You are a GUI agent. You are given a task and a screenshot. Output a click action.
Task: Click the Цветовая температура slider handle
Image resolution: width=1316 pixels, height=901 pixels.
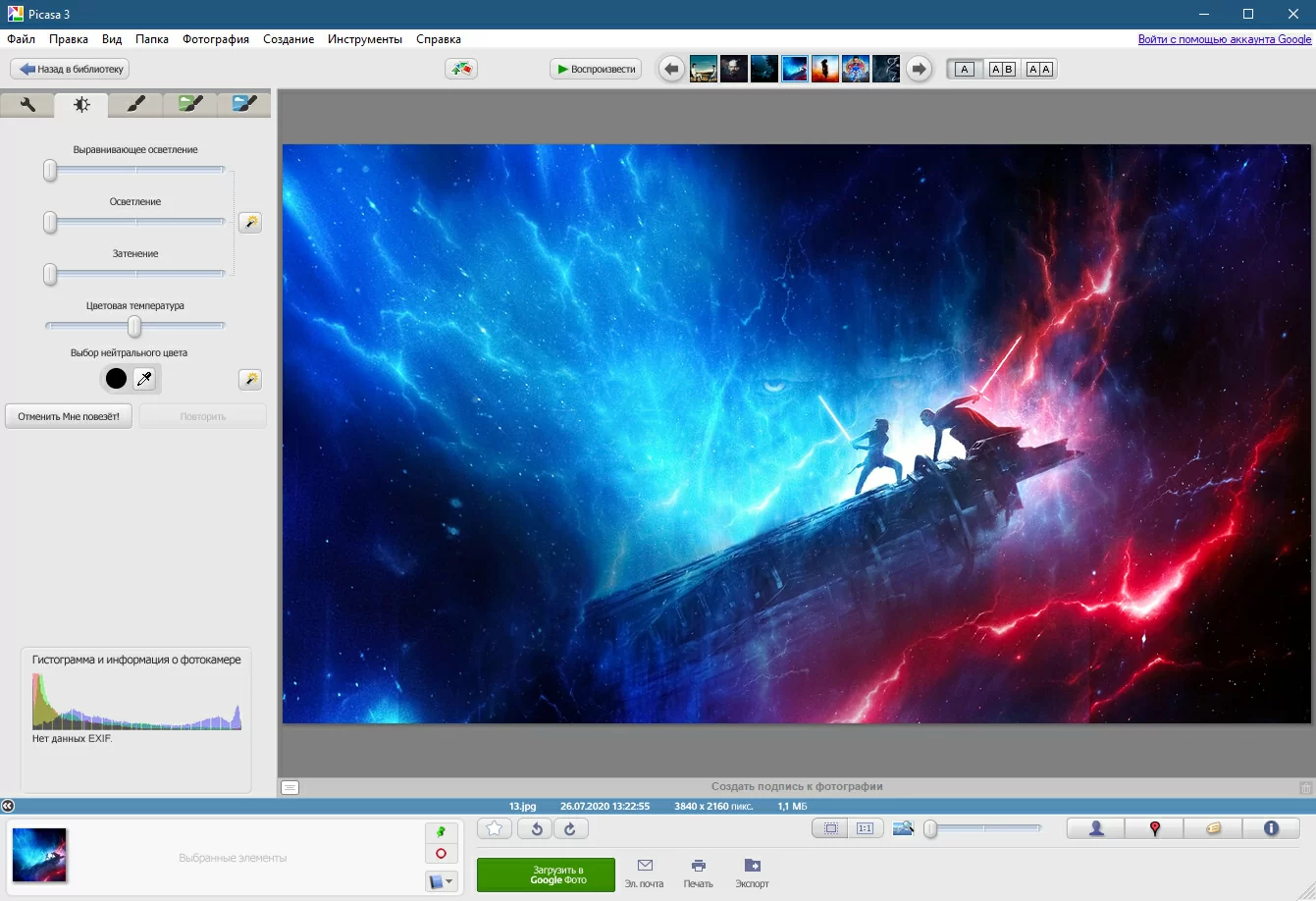[134, 327]
